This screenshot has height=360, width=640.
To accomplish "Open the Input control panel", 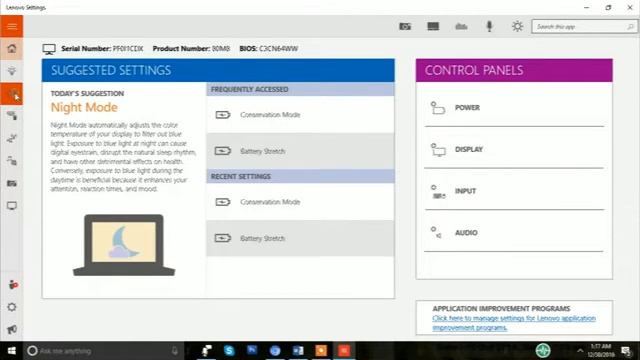I will pos(514,191).
